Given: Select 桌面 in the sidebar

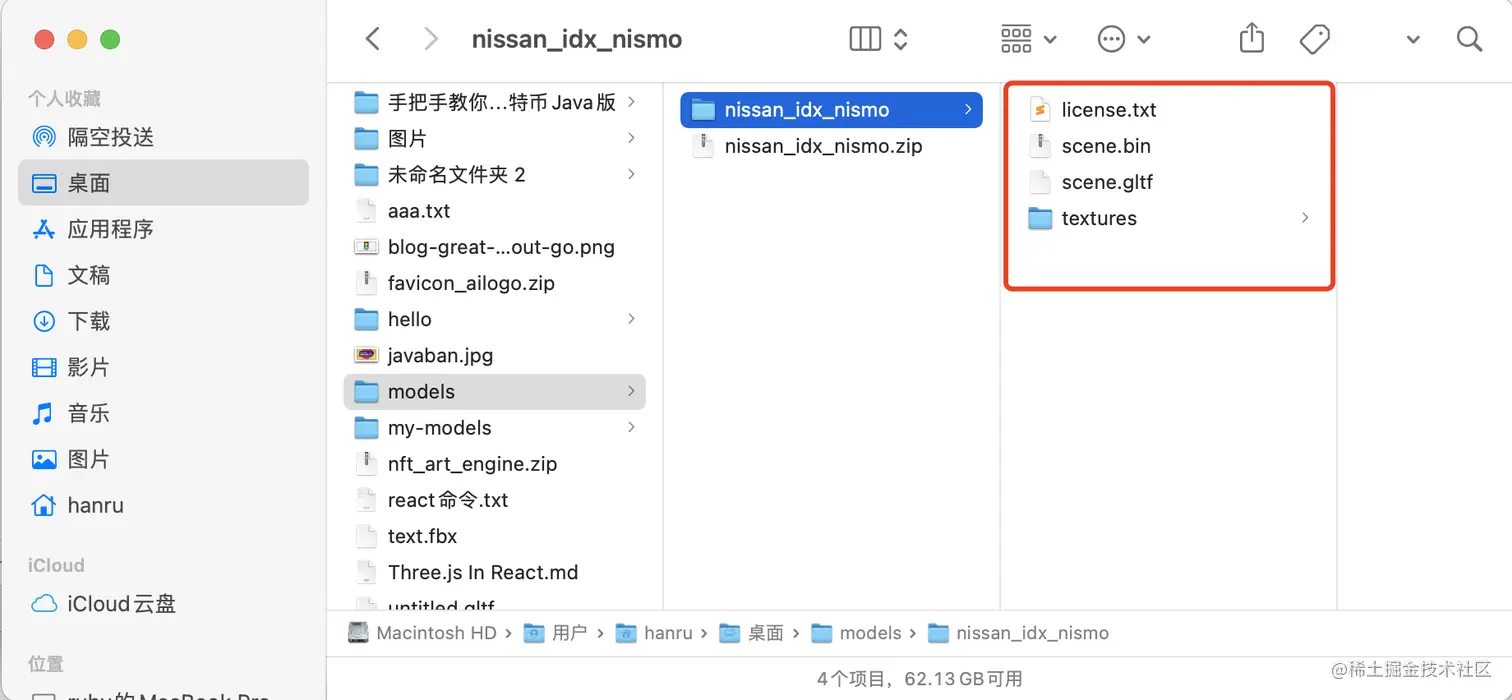Looking at the screenshot, I should click(163, 183).
